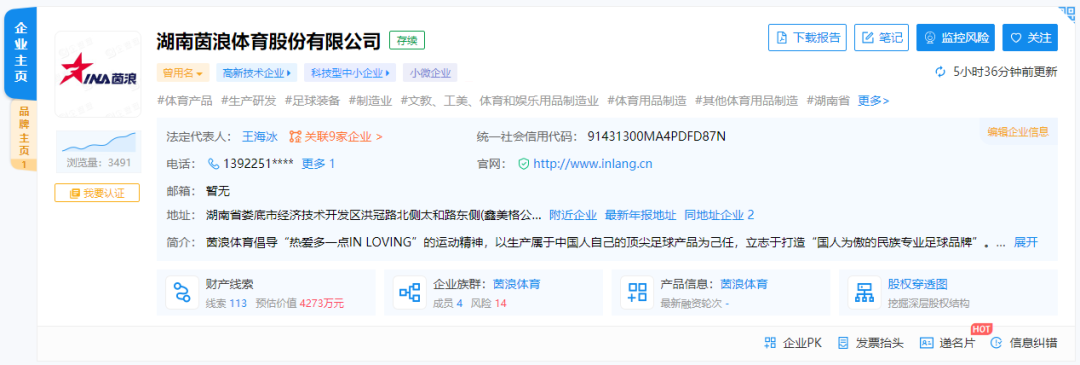Image resolution: width=1080 pixels, height=365 pixels.
Task: Click the company name 湖南茵浪体育股份有限公司
Action: coord(269,40)
